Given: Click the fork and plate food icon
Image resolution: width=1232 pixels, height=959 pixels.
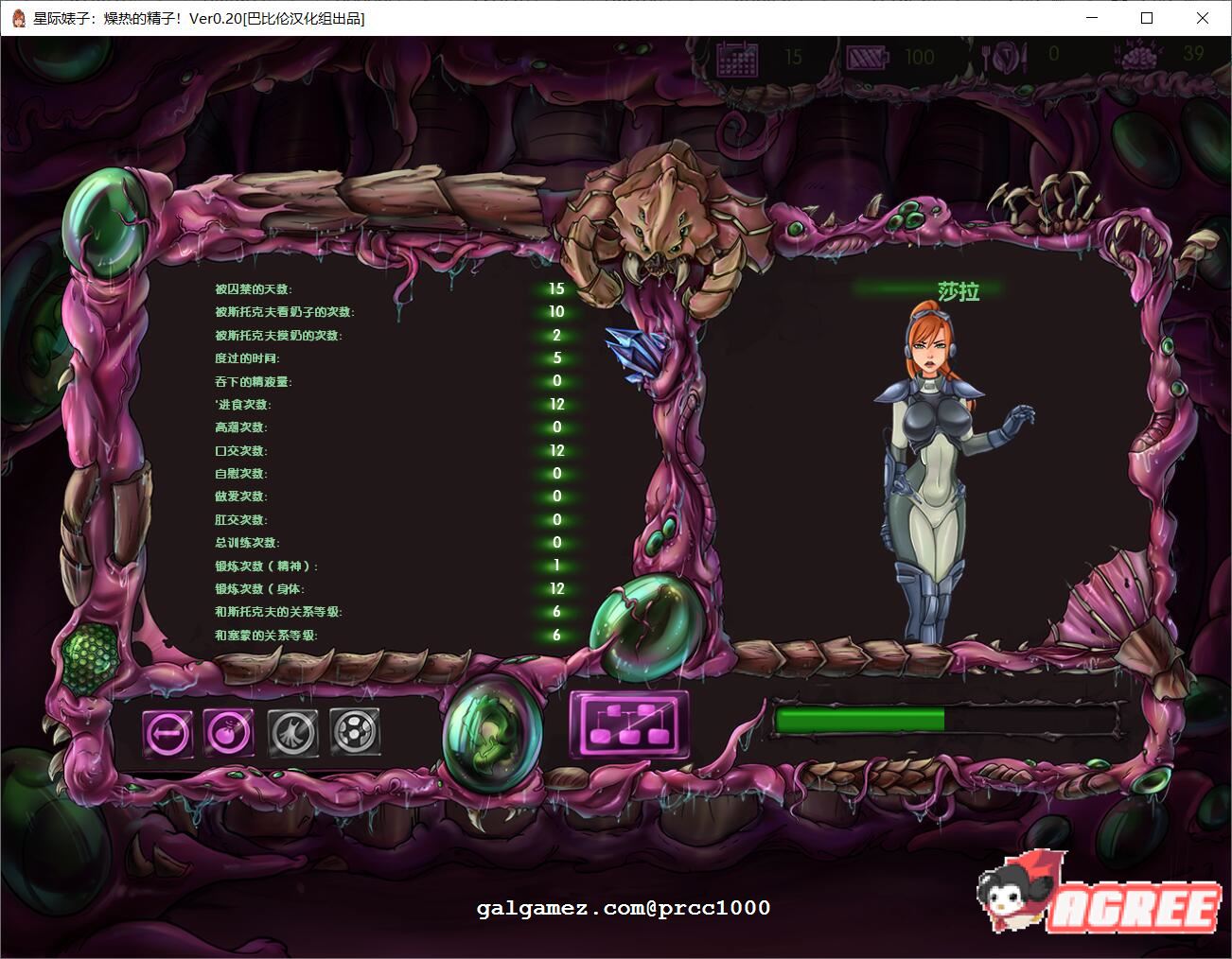Looking at the screenshot, I should (x=1003, y=59).
